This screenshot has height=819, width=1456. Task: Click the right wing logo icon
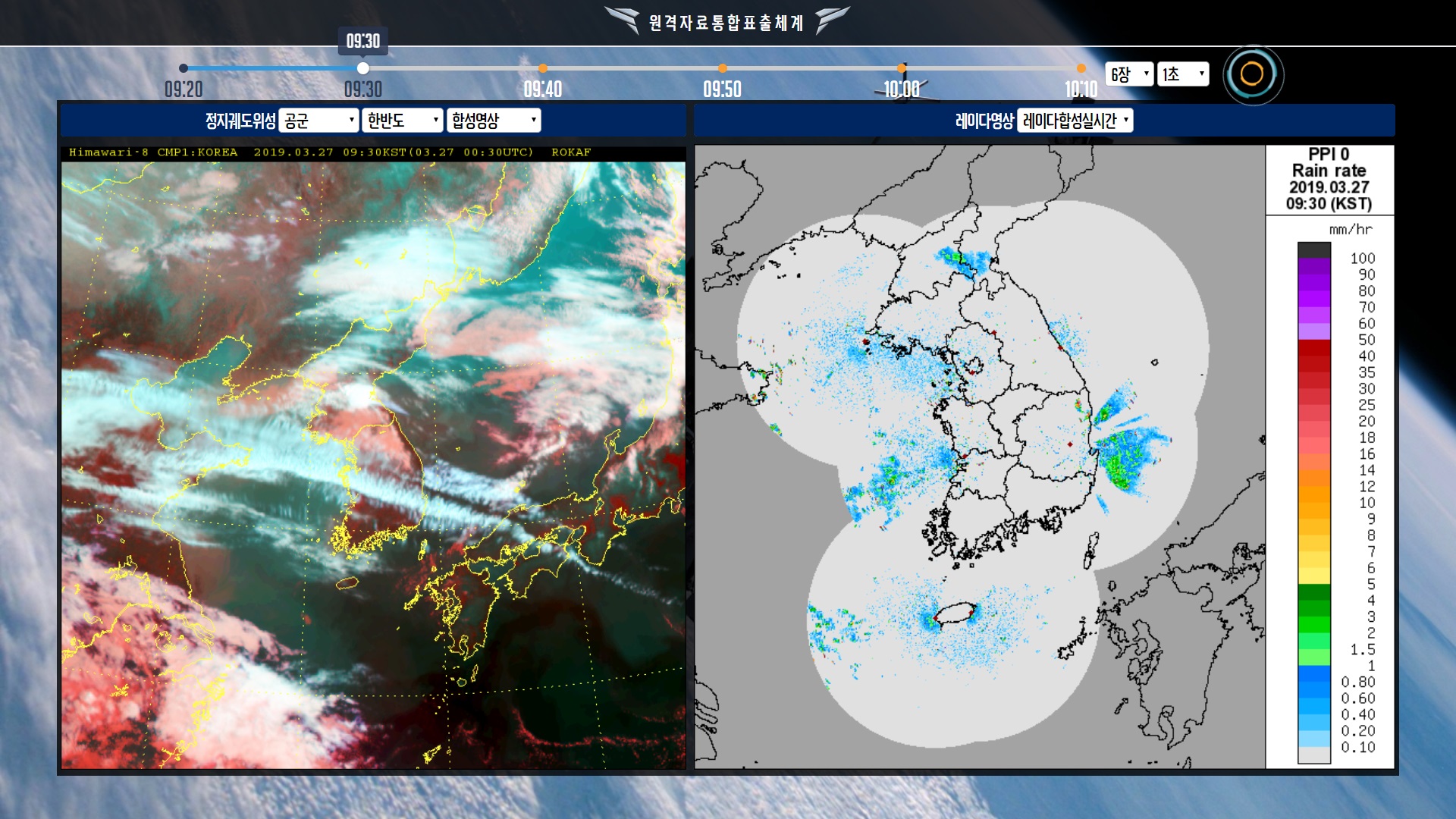click(x=831, y=20)
